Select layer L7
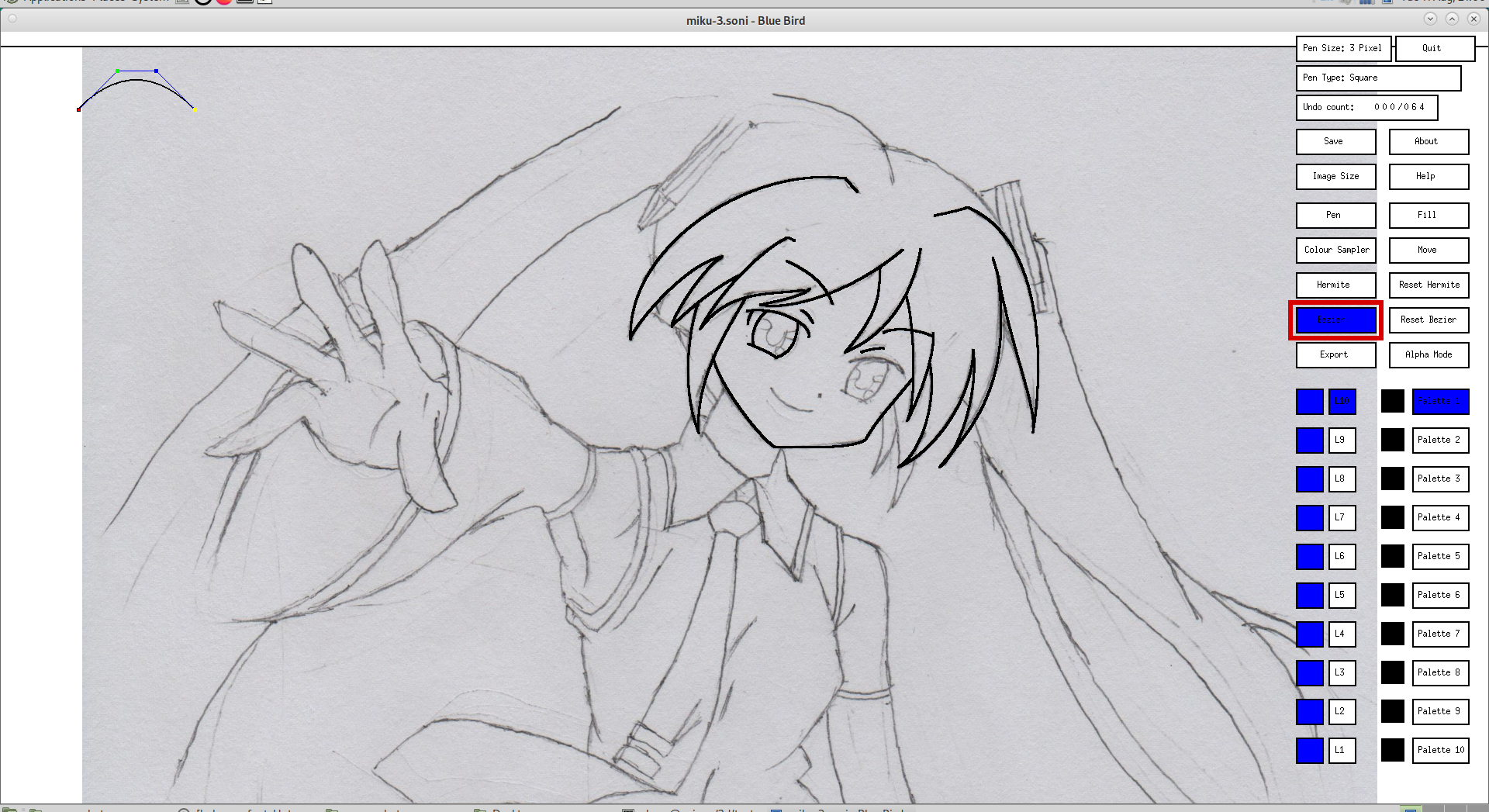Viewport: 1489px width, 812px height. [1342, 518]
